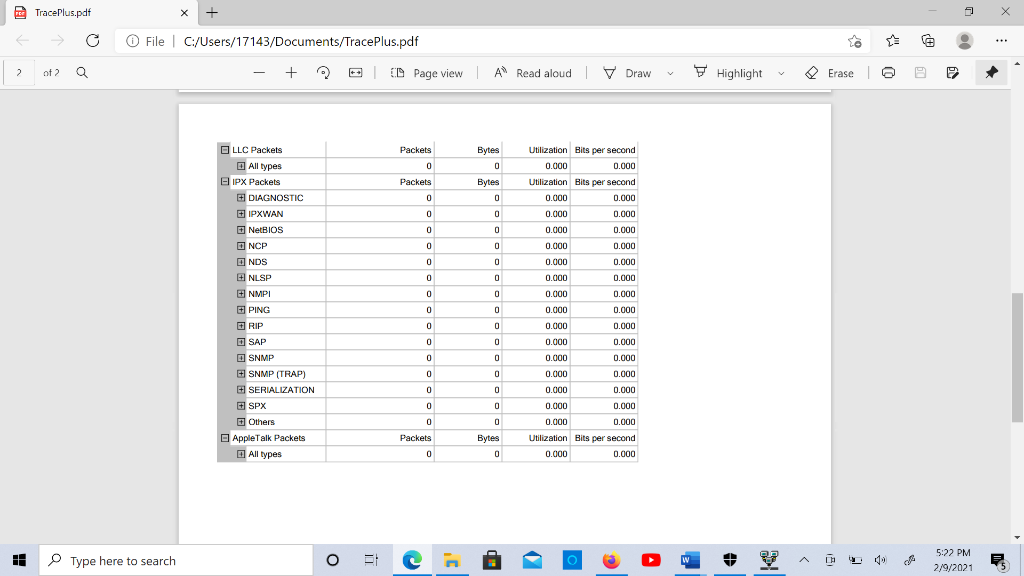Click the Save as icon
This screenshot has height=576, width=1024.
tap(951, 72)
